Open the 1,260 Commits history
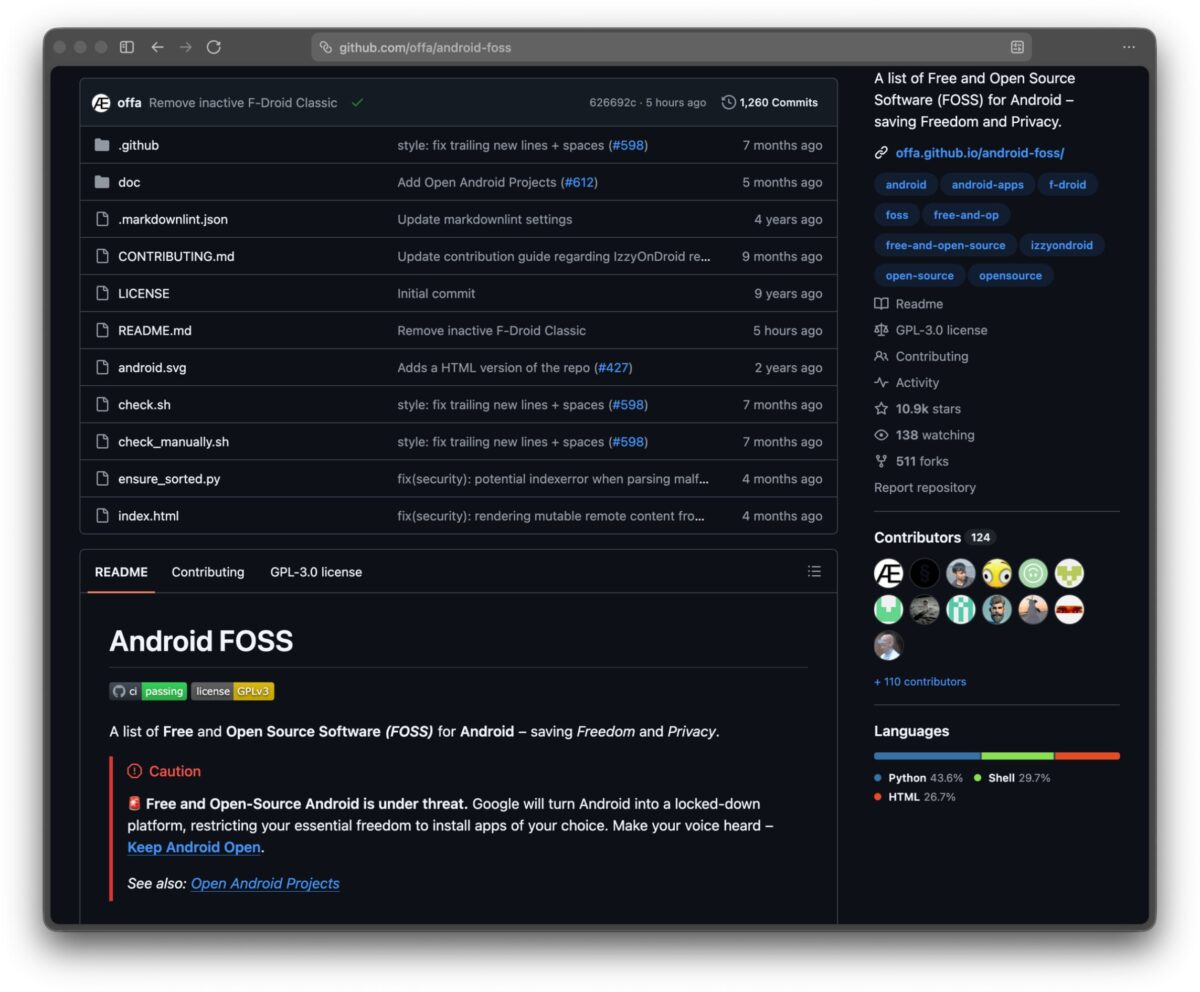This screenshot has height=992, width=1200. pyautogui.click(x=769, y=103)
